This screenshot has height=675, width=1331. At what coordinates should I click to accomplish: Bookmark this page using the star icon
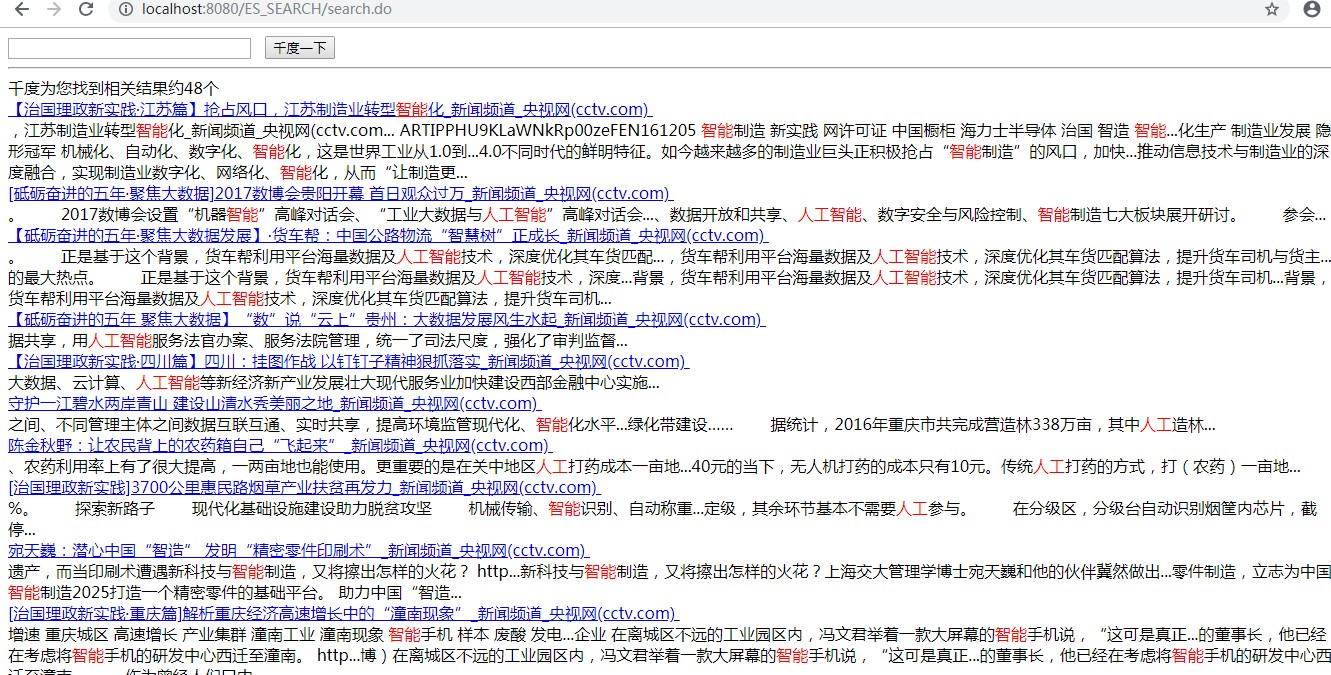click(1271, 10)
